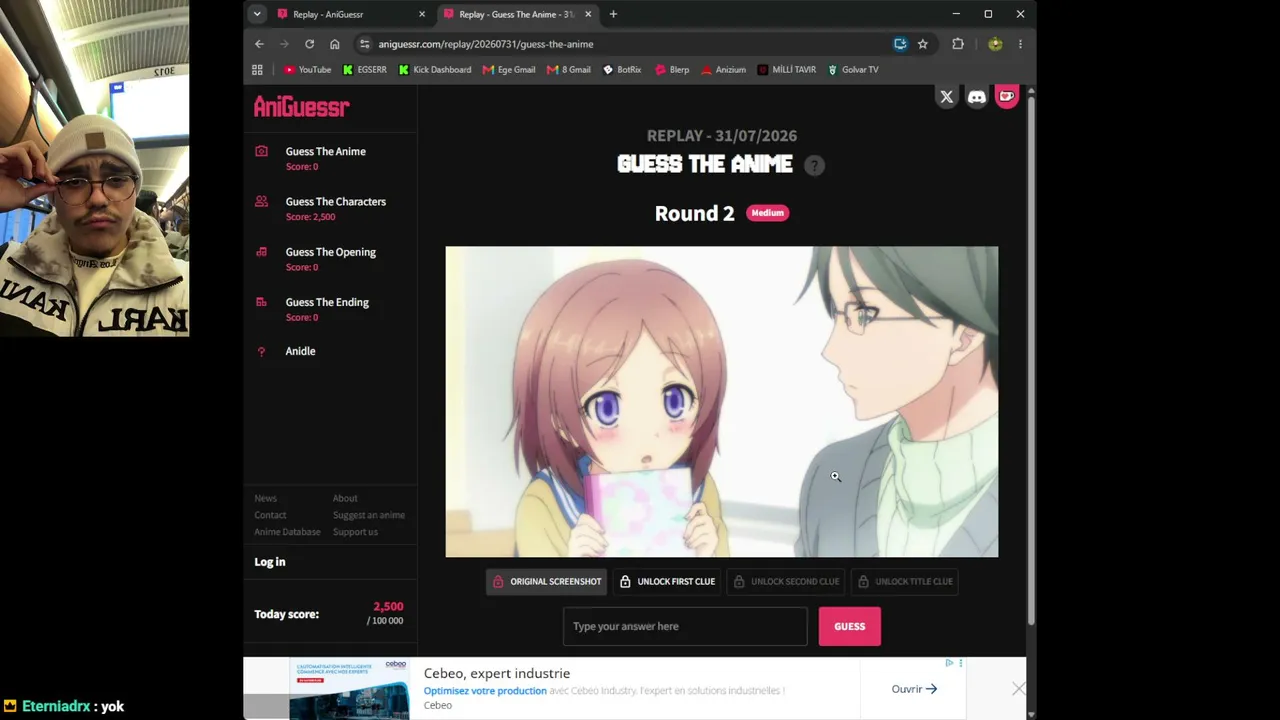Open the MİLLİ TAVIR bookmark
1280x720 pixels.
pyautogui.click(x=787, y=70)
